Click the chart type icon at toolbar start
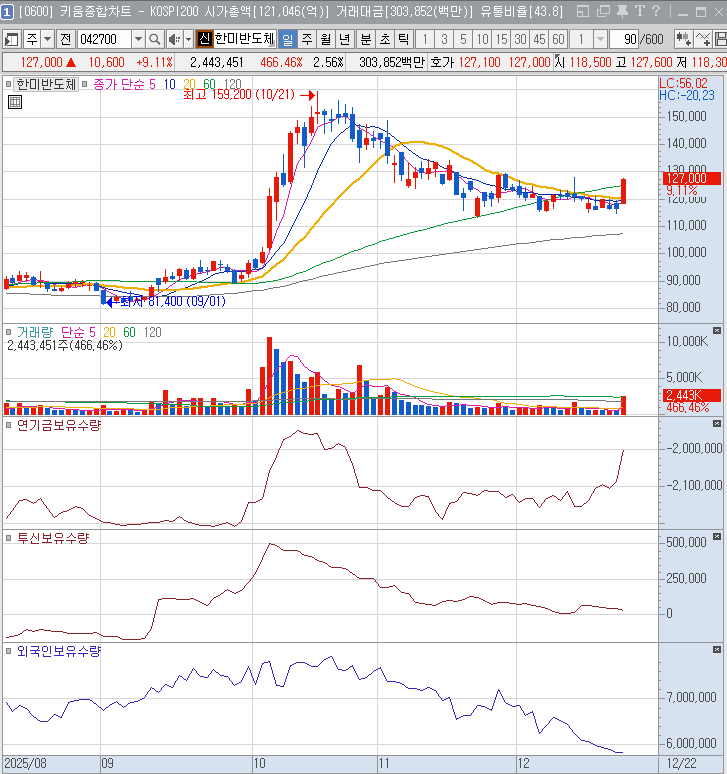727x774 pixels. tap(12, 39)
